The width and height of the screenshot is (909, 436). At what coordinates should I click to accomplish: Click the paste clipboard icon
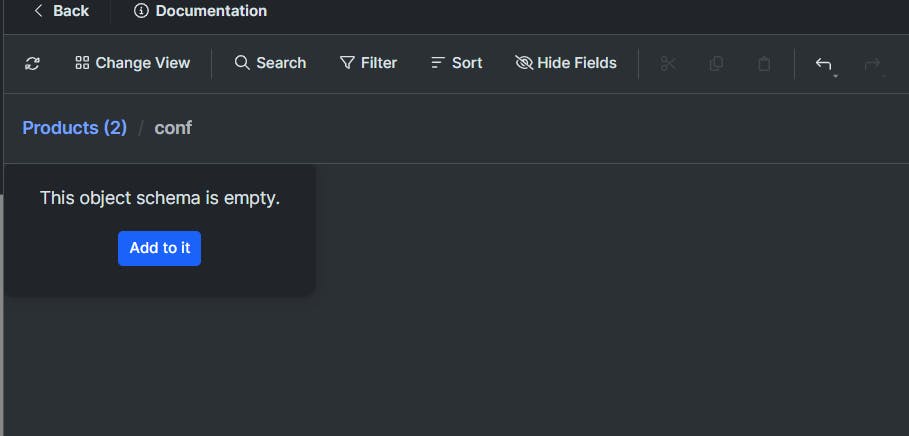click(764, 63)
